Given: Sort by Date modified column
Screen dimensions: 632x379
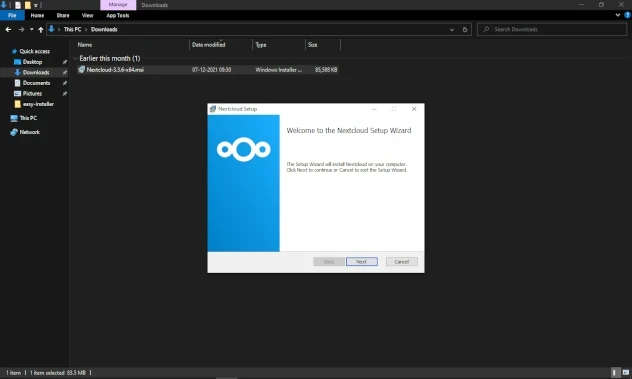Looking at the screenshot, I should [220, 45].
